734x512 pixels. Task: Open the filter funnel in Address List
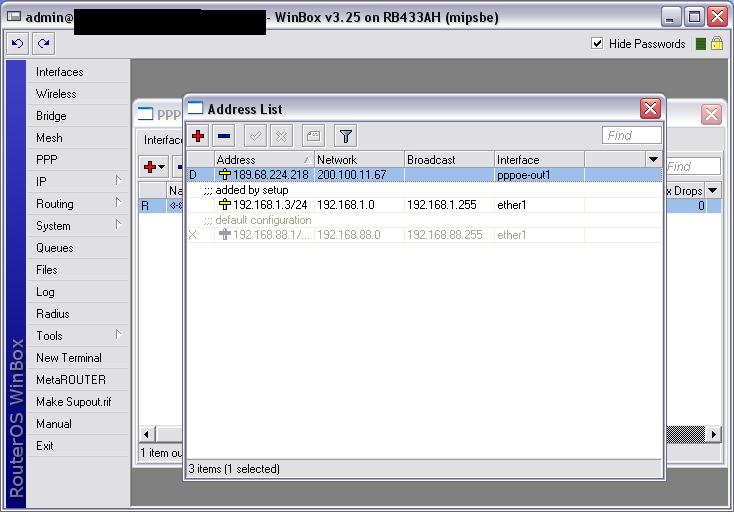(x=345, y=136)
